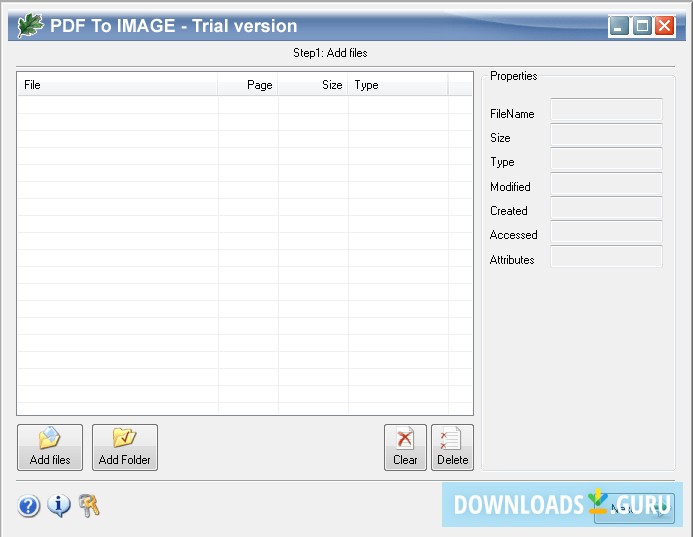Click the Attributes property field
The width and height of the screenshot is (693, 537).
click(606, 256)
